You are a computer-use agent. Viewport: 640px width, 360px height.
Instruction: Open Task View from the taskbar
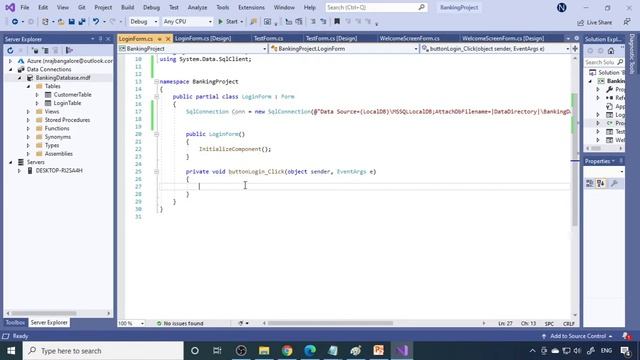218,351
